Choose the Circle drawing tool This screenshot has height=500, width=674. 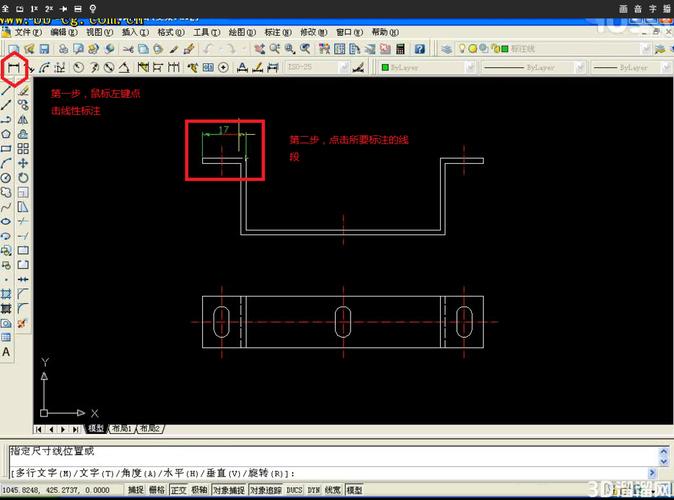pyautogui.click(x=7, y=177)
